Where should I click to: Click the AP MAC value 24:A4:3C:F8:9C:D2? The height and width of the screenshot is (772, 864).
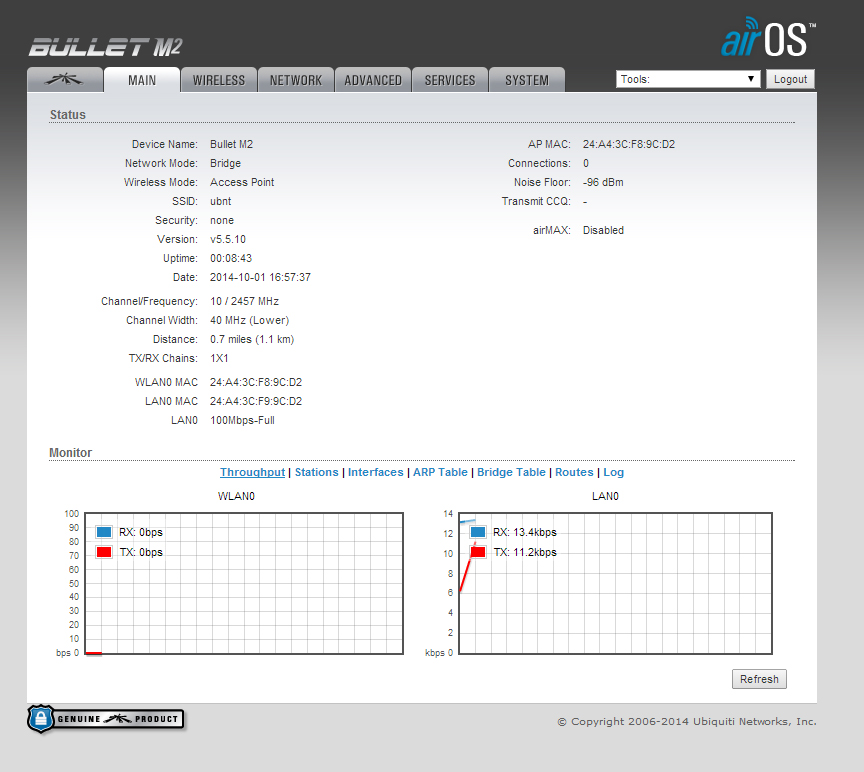[x=629, y=144]
